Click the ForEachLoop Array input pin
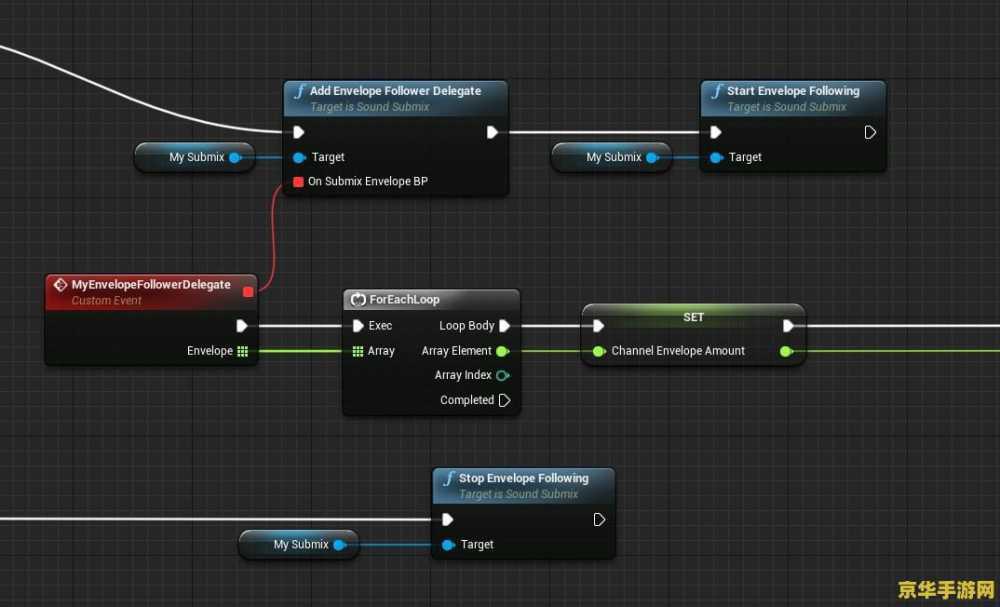Viewport: 1000px width, 607px height. pyautogui.click(x=358, y=351)
